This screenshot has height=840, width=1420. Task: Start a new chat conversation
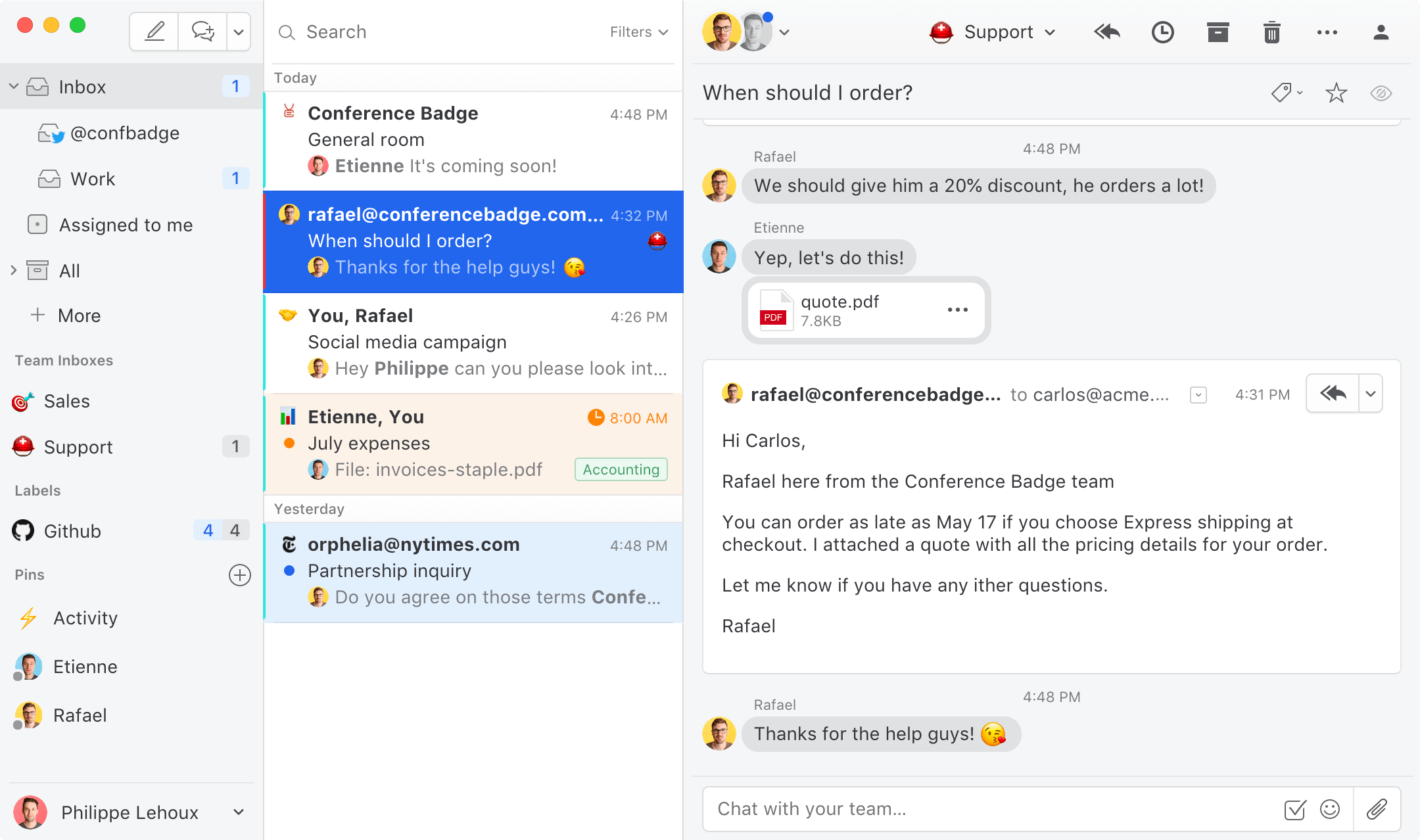(202, 32)
